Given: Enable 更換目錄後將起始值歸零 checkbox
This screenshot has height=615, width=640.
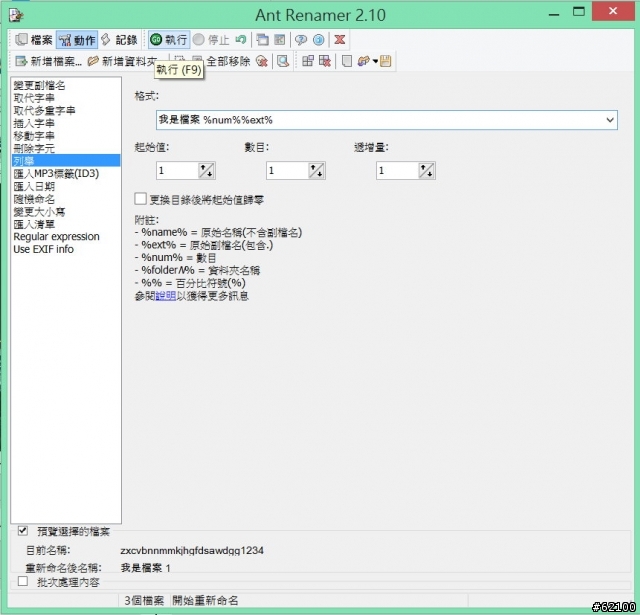Looking at the screenshot, I should click(140, 199).
